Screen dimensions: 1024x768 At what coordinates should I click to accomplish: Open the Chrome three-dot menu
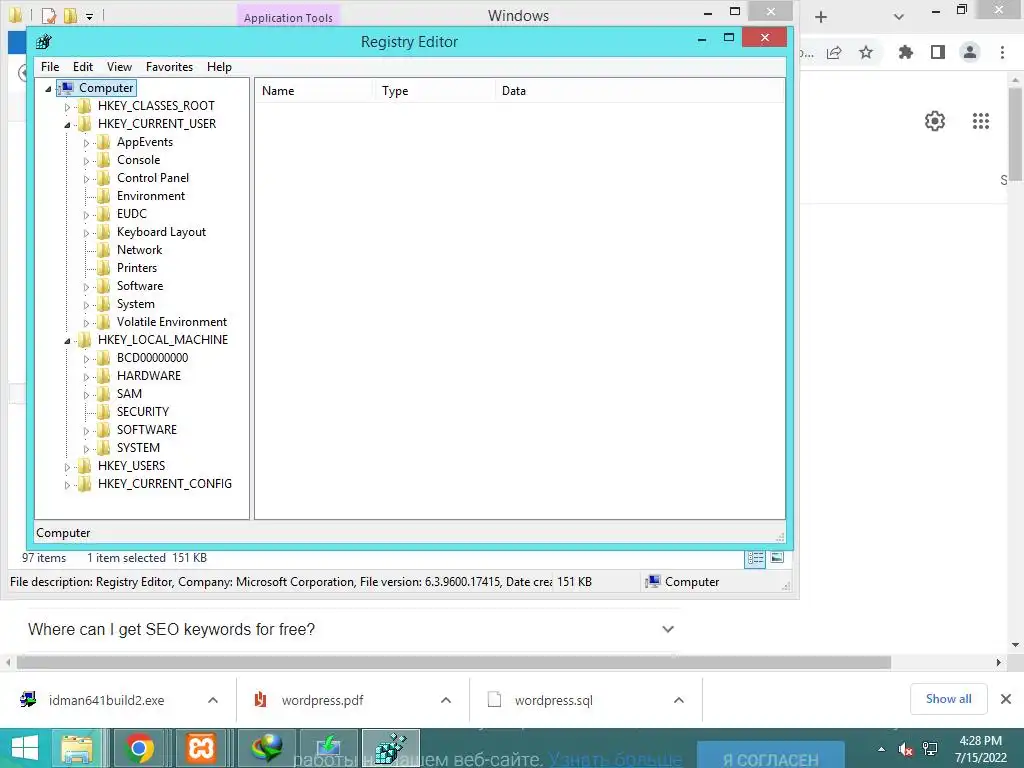pyautogui.click(x=1002, y=52)
